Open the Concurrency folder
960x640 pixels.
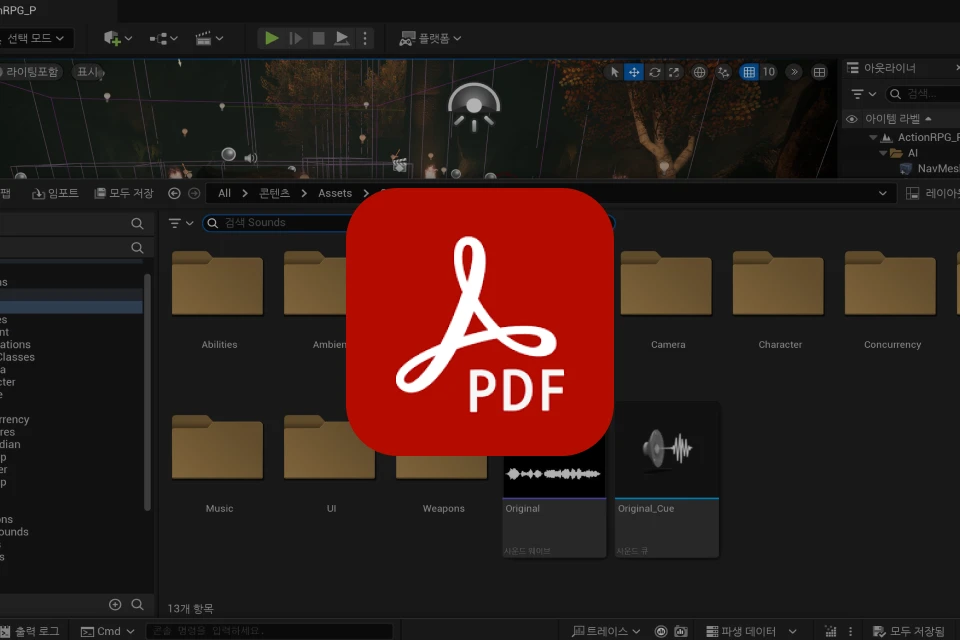891,300
